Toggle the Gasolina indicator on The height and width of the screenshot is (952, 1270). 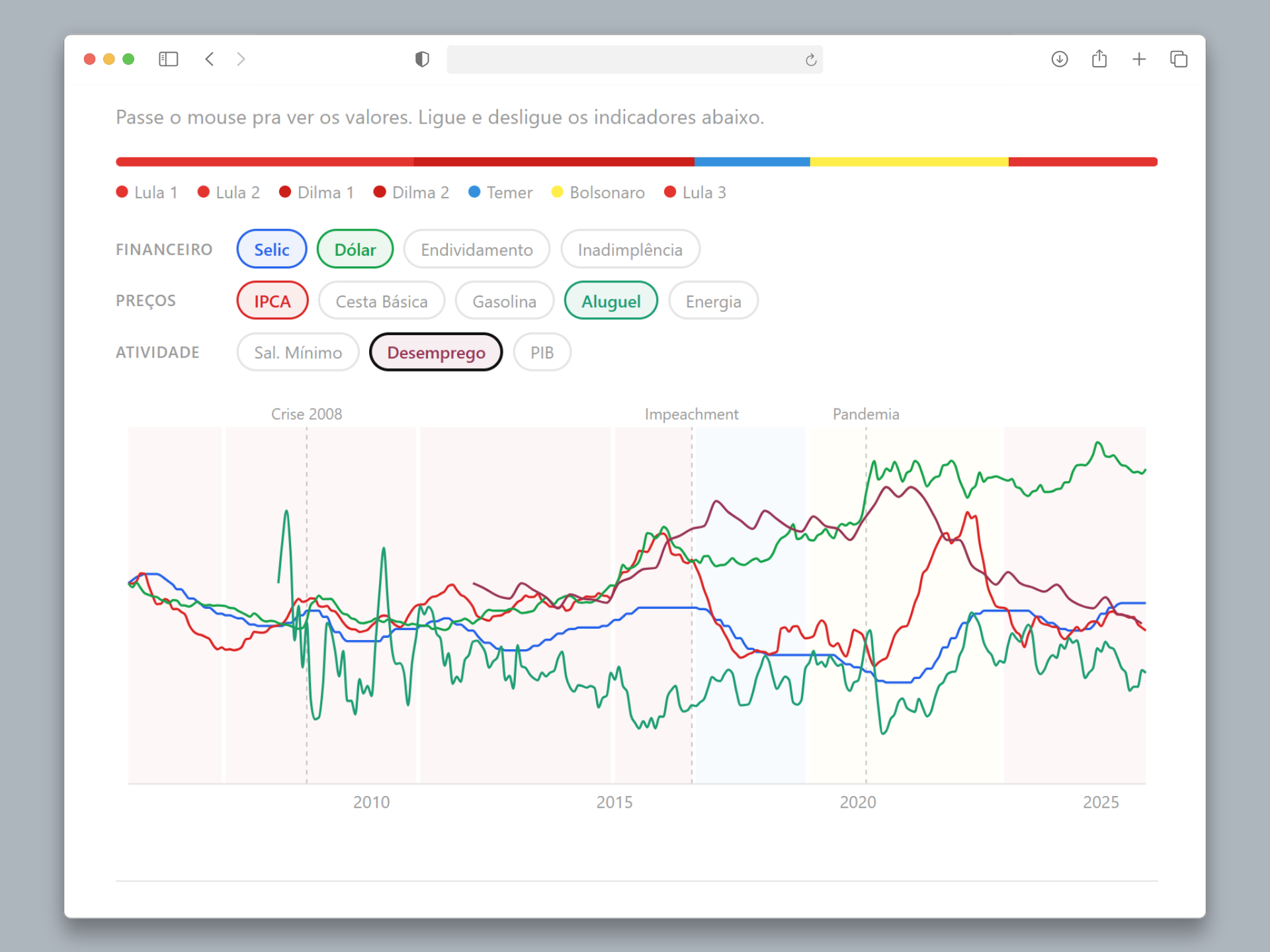pos(504,301)
